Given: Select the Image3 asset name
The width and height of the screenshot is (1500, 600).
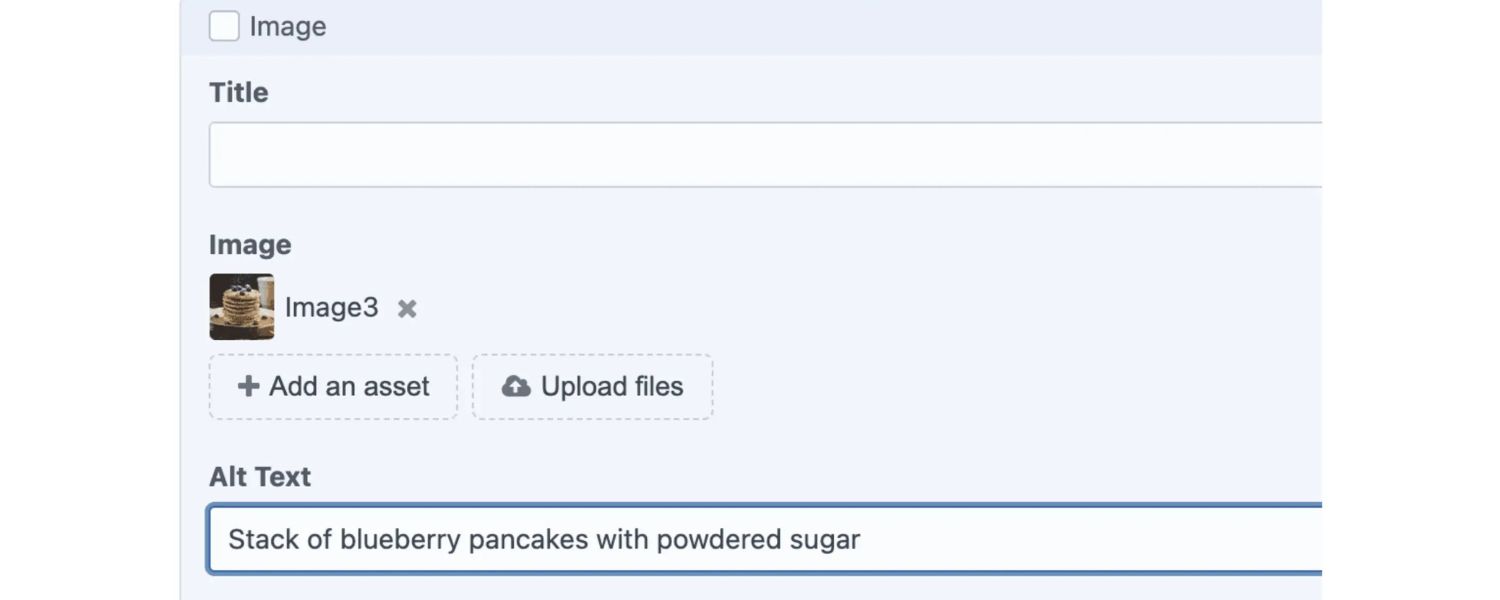Looking at the screenshot, I should tap(331, 307).
